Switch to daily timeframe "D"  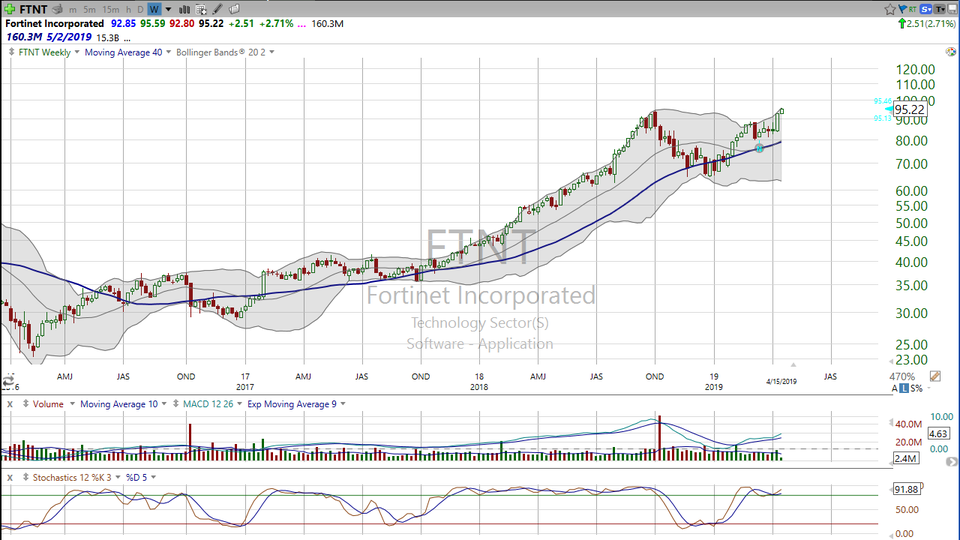click(140, 10)
